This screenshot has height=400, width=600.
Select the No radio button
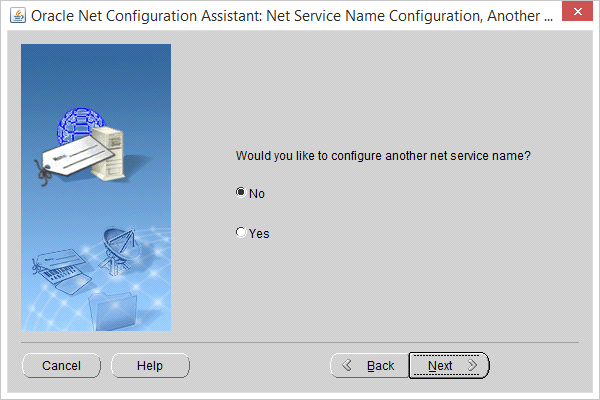241,192
